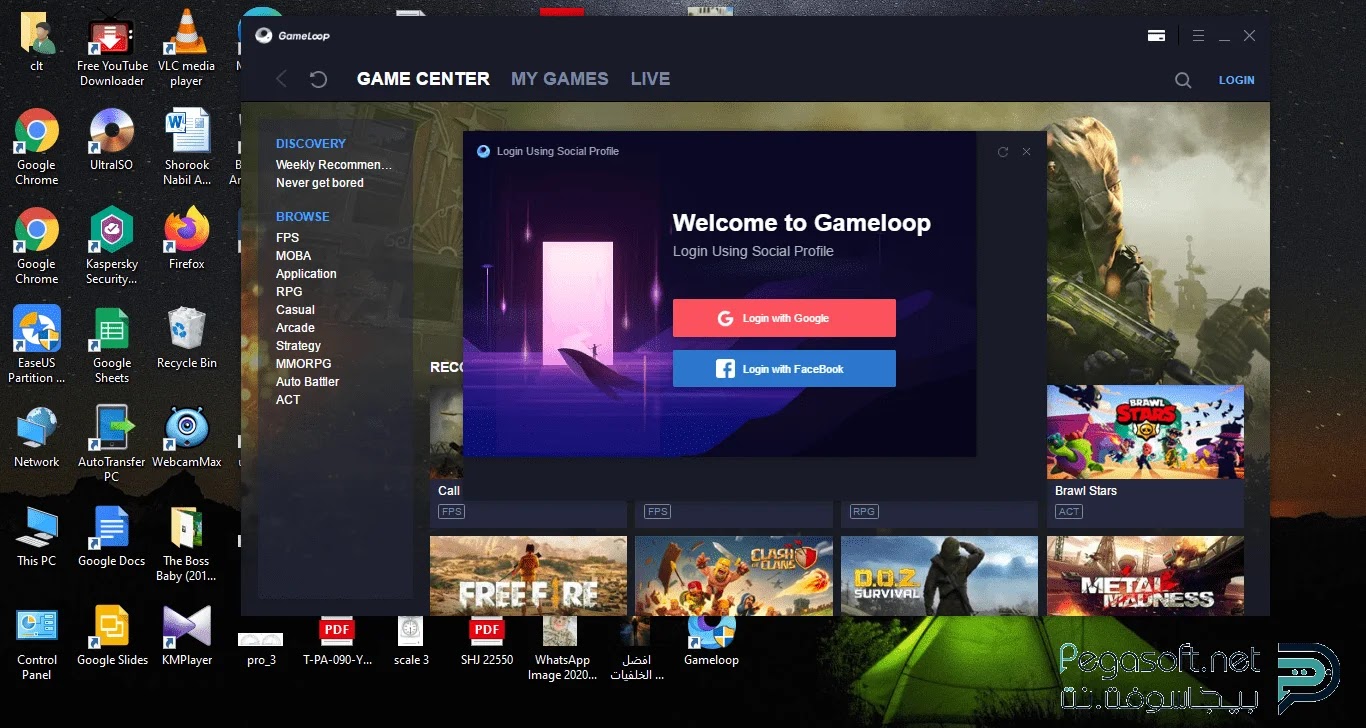Open the D.O.Z Survival game thumbnail
Image resolution: width=1366 pixels, height=728 pixels.
pyautogui.click(x=939, y=575)
